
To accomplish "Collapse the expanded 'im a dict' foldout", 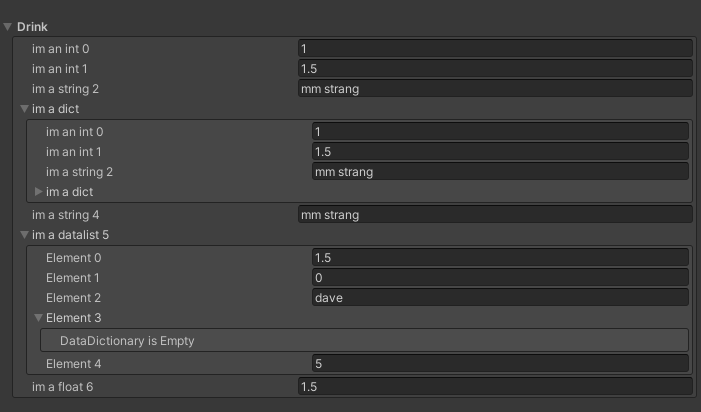I will 25,109.
